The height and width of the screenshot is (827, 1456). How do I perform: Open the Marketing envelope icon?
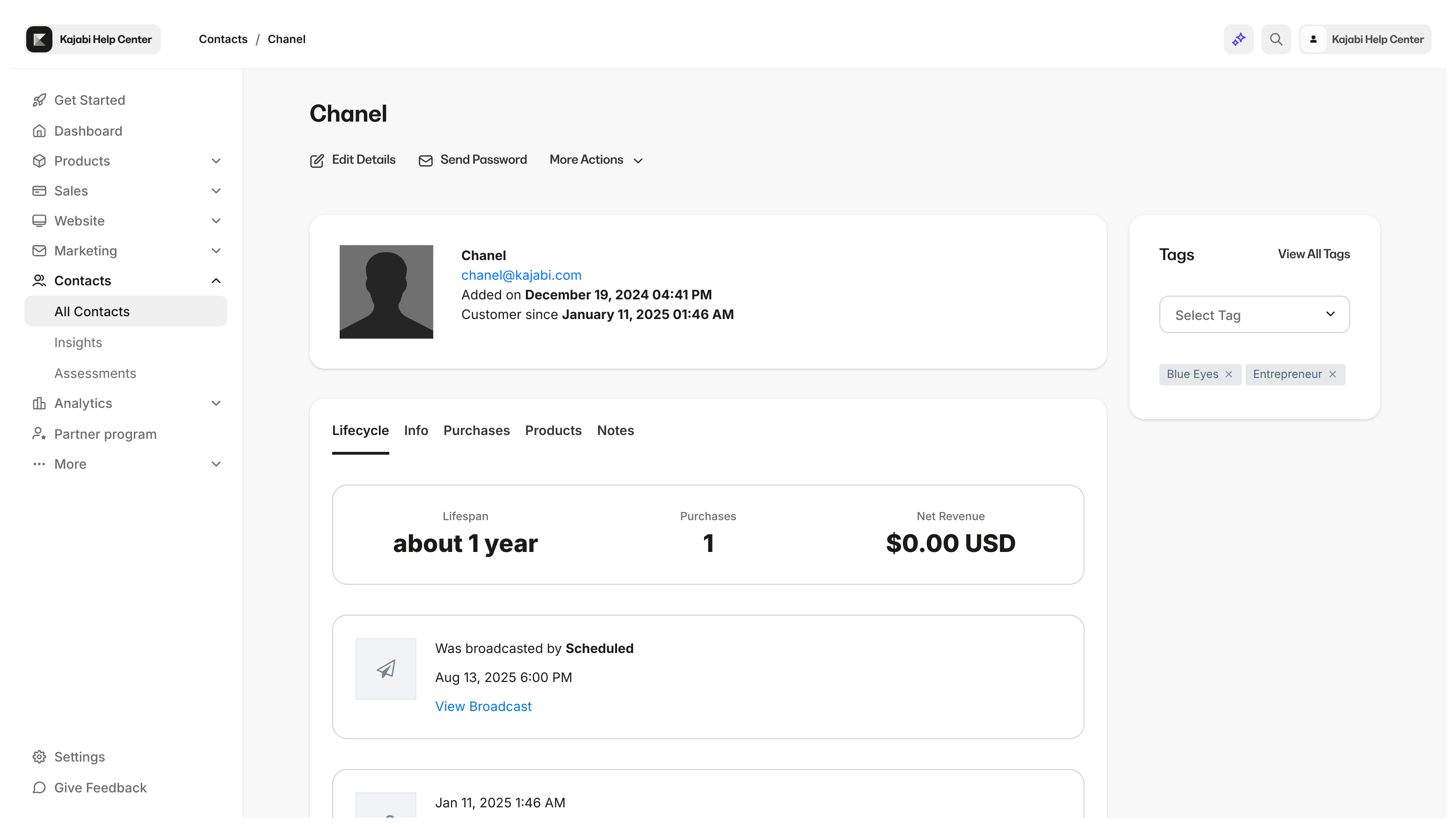(39, 251)
